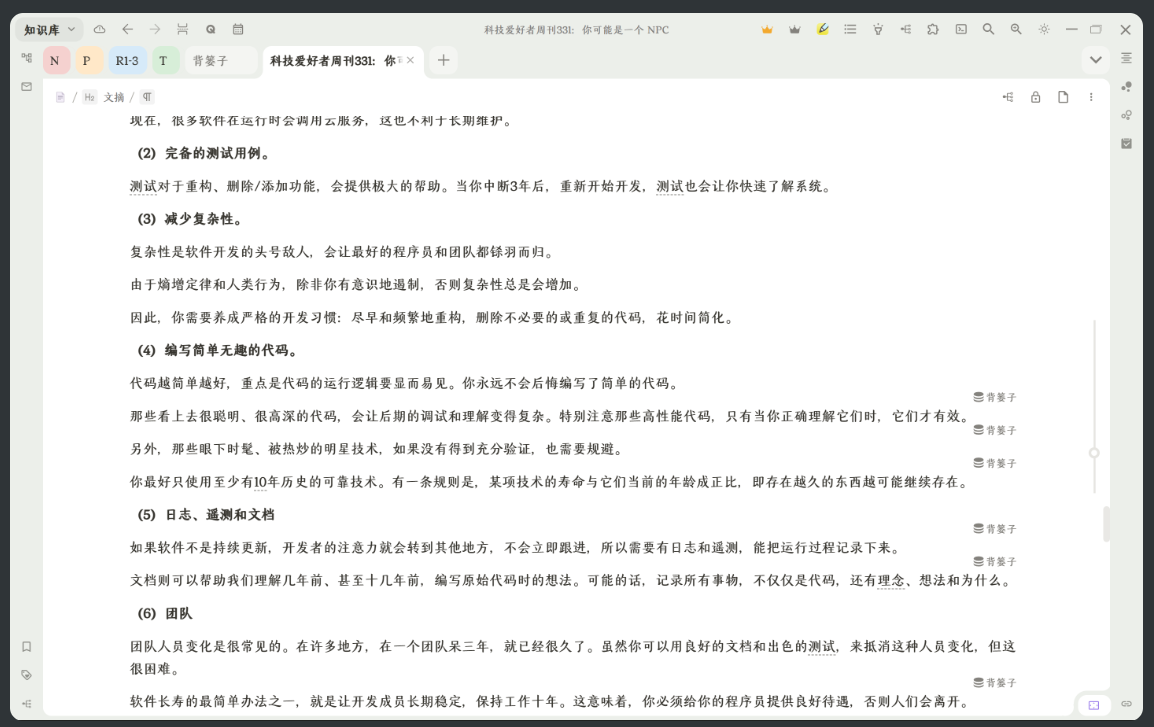
Task: Click the list lines icon in top bar
Action: point(850,29)
